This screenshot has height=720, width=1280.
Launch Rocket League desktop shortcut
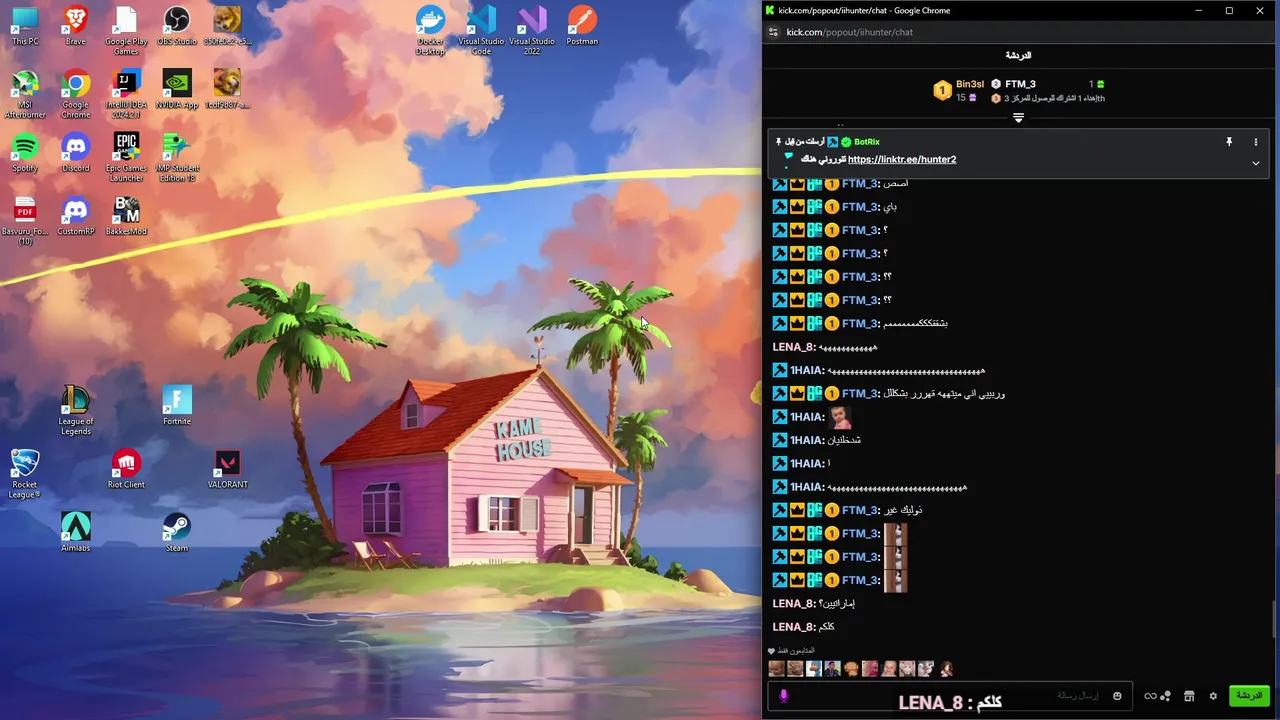tap(25, 474)
